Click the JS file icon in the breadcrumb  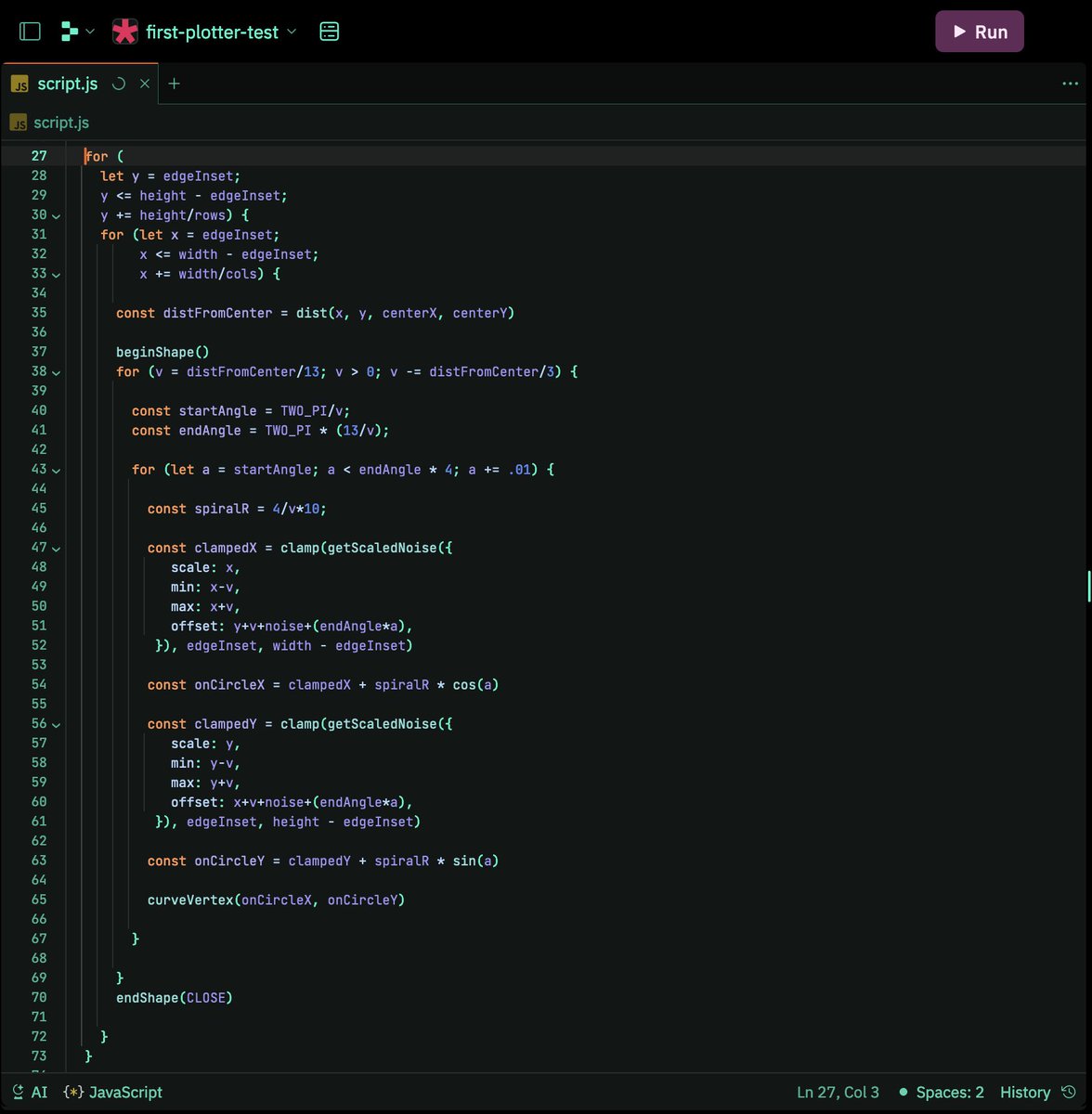pyautogui.click(x=19, y=123)
